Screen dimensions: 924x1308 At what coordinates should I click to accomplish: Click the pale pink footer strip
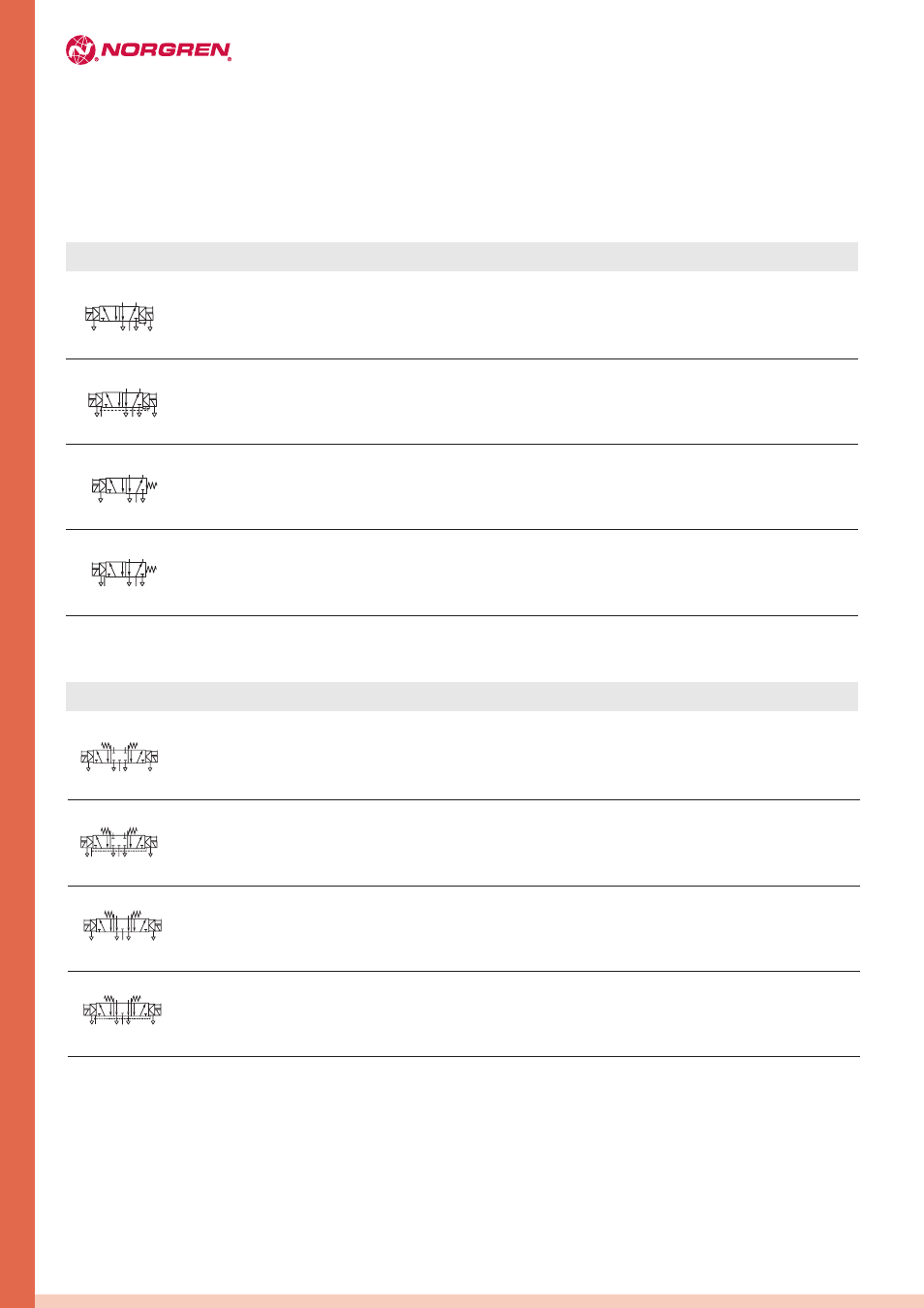pyautogui.click(x=479, y=1301)
